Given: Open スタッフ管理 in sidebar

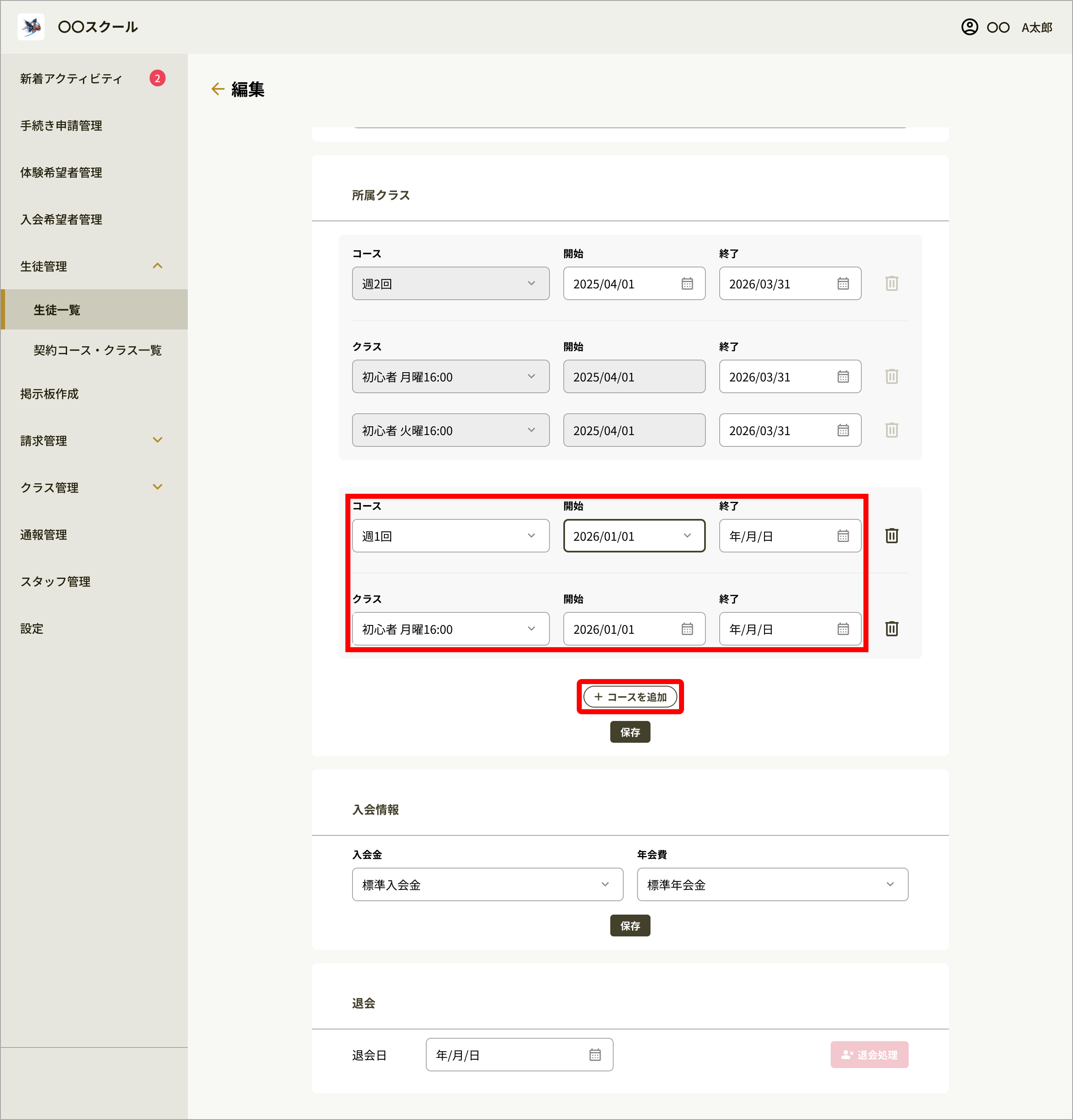Looking at the screenshot, I should pos(55,582).
